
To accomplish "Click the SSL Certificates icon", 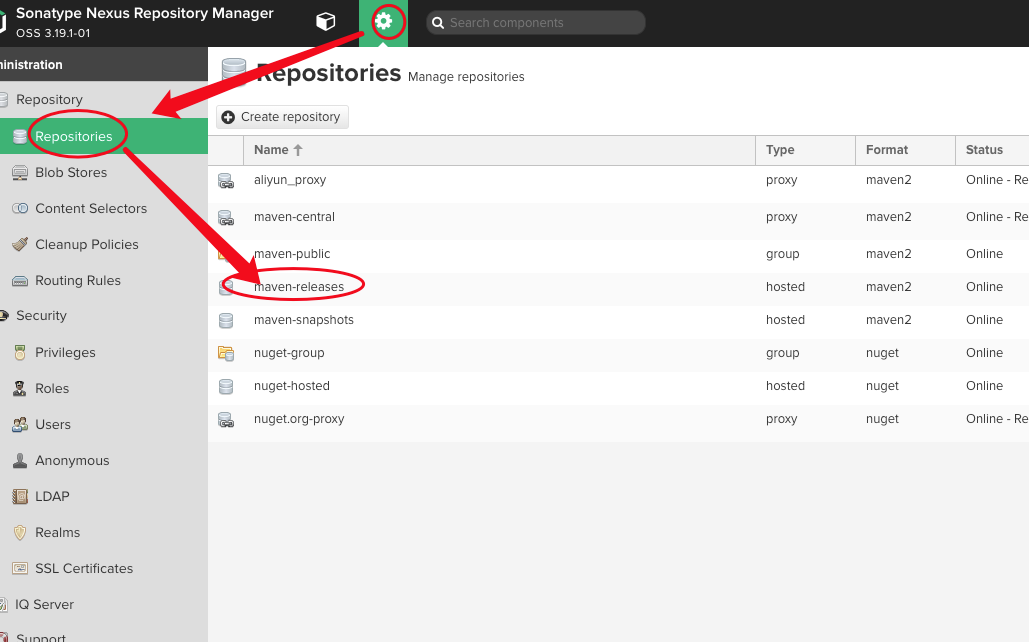I will point(20,568).
